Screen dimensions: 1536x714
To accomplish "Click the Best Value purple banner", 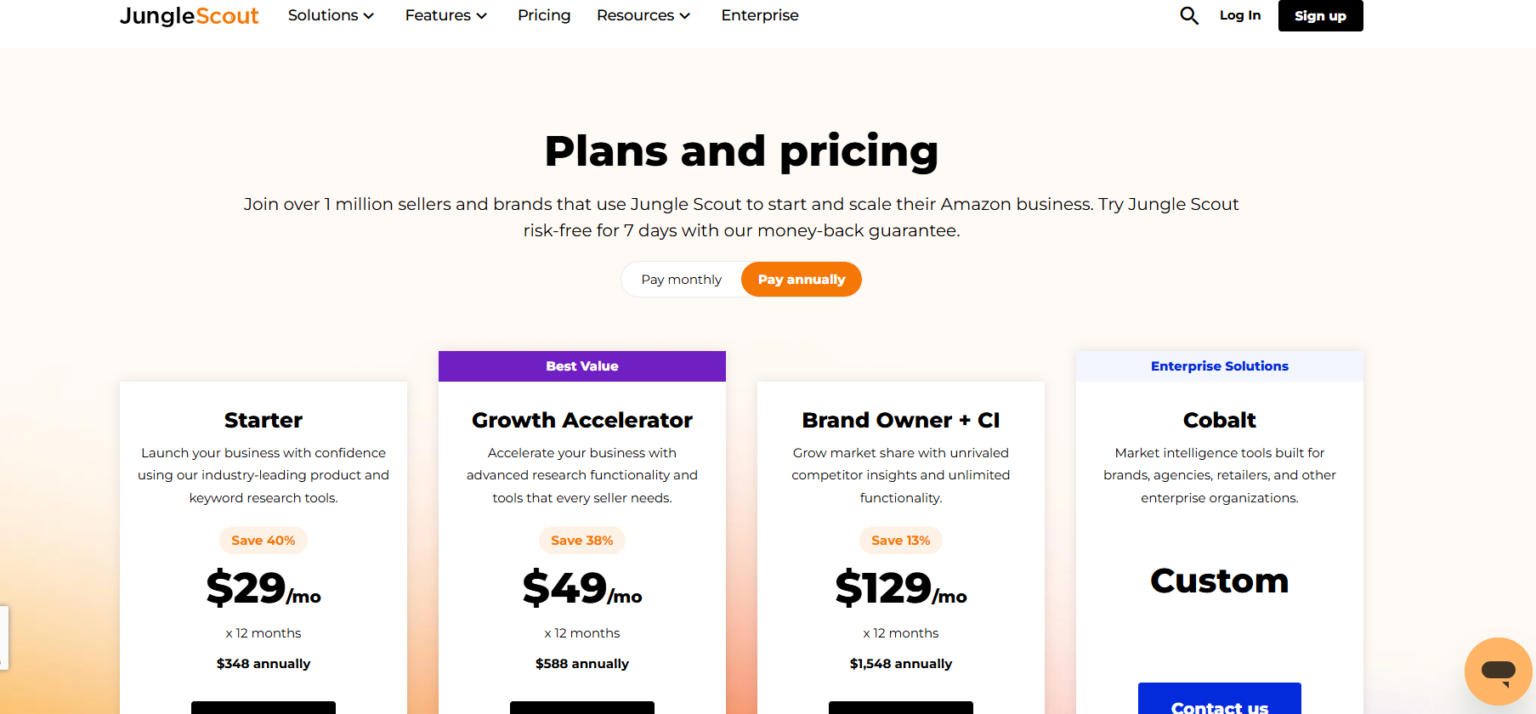I will click(582, 366).
